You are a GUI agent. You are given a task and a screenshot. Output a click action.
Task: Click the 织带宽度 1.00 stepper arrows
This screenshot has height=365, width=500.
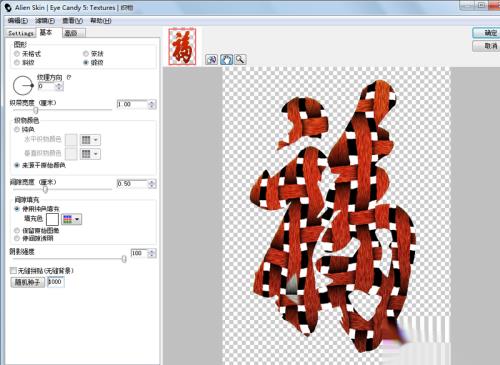click(152, 104)
